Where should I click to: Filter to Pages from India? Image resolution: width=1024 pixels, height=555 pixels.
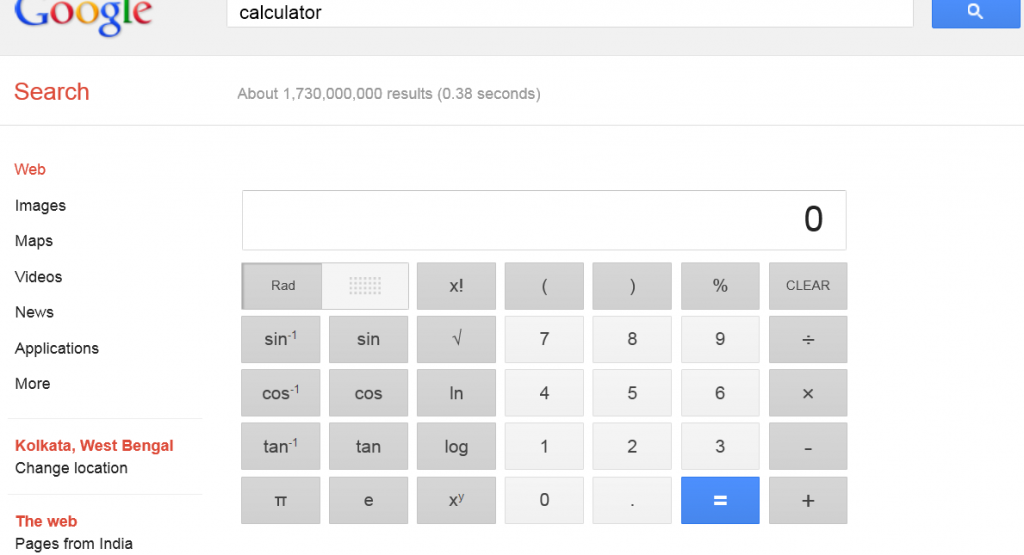[x=74, y=544]
